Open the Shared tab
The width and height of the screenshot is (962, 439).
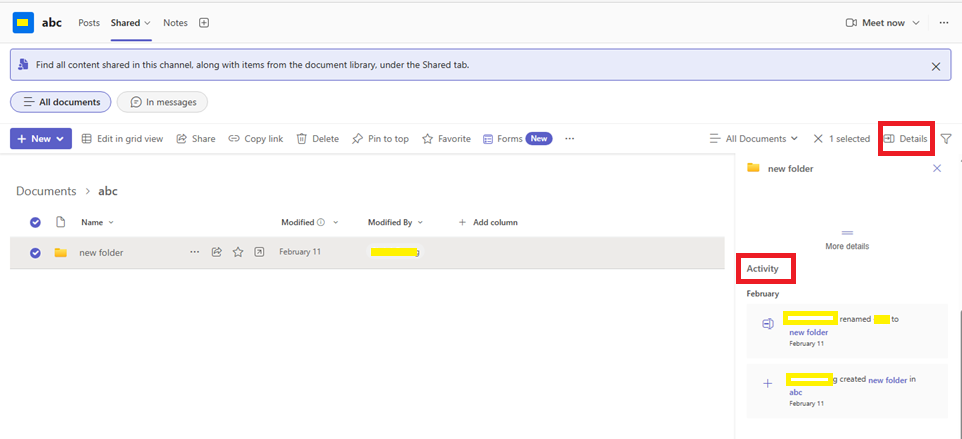131,23
